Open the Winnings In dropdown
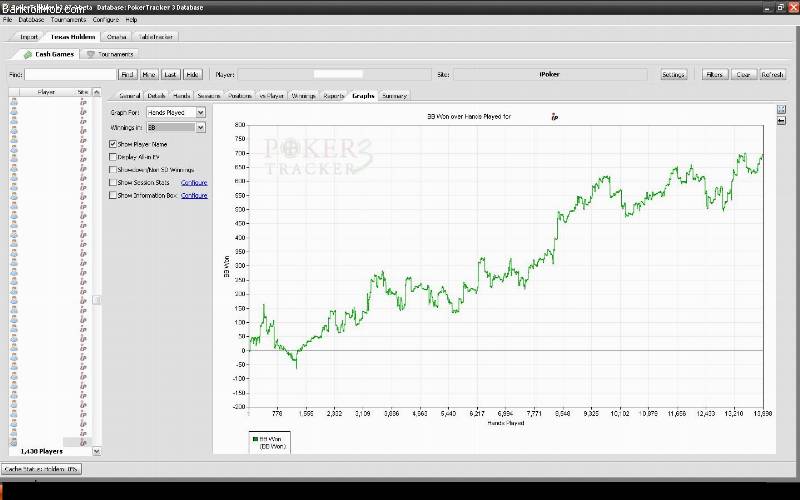The width and height of the screenshot is (800, 500). 201,128
